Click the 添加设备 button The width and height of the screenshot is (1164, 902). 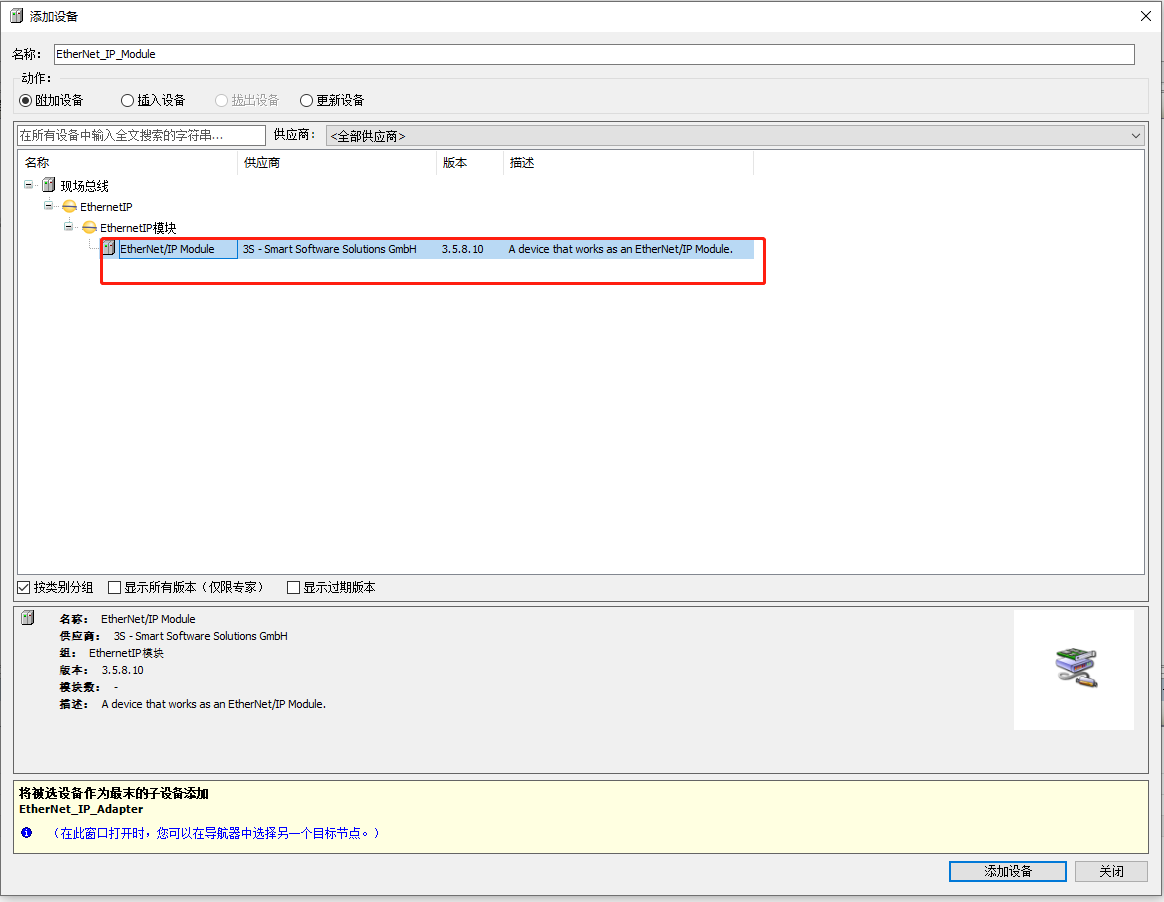1007,872
